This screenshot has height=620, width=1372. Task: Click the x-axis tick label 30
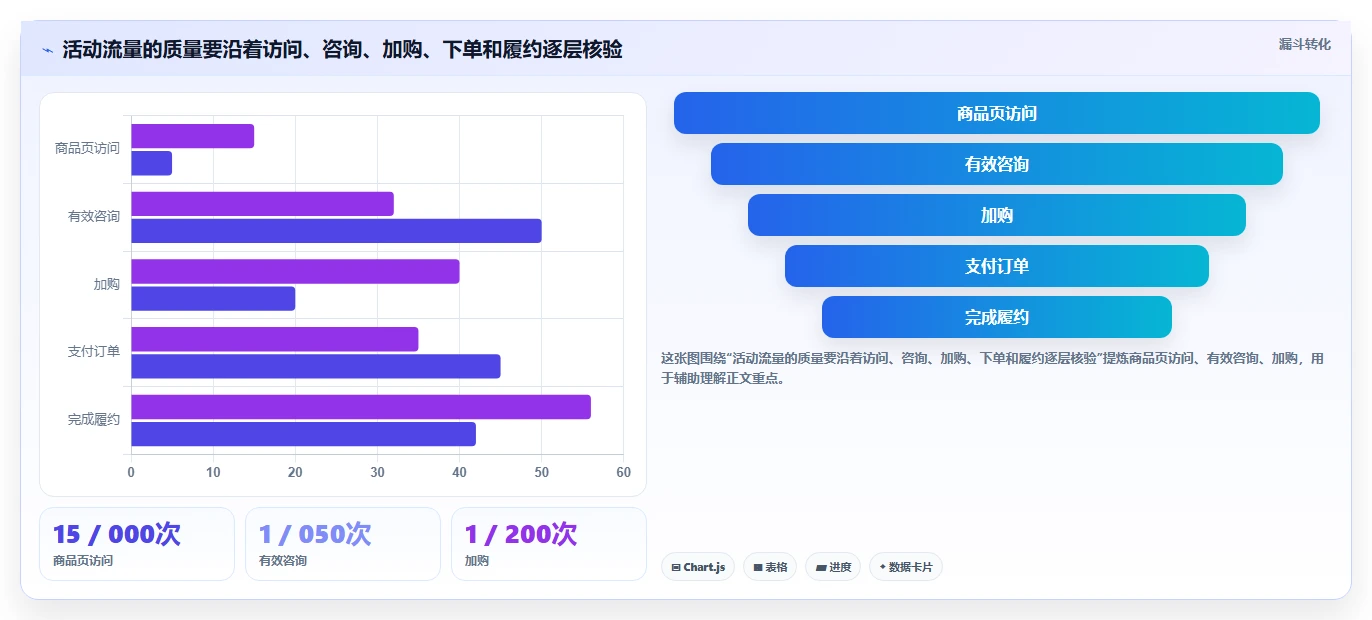click(377, 473)
